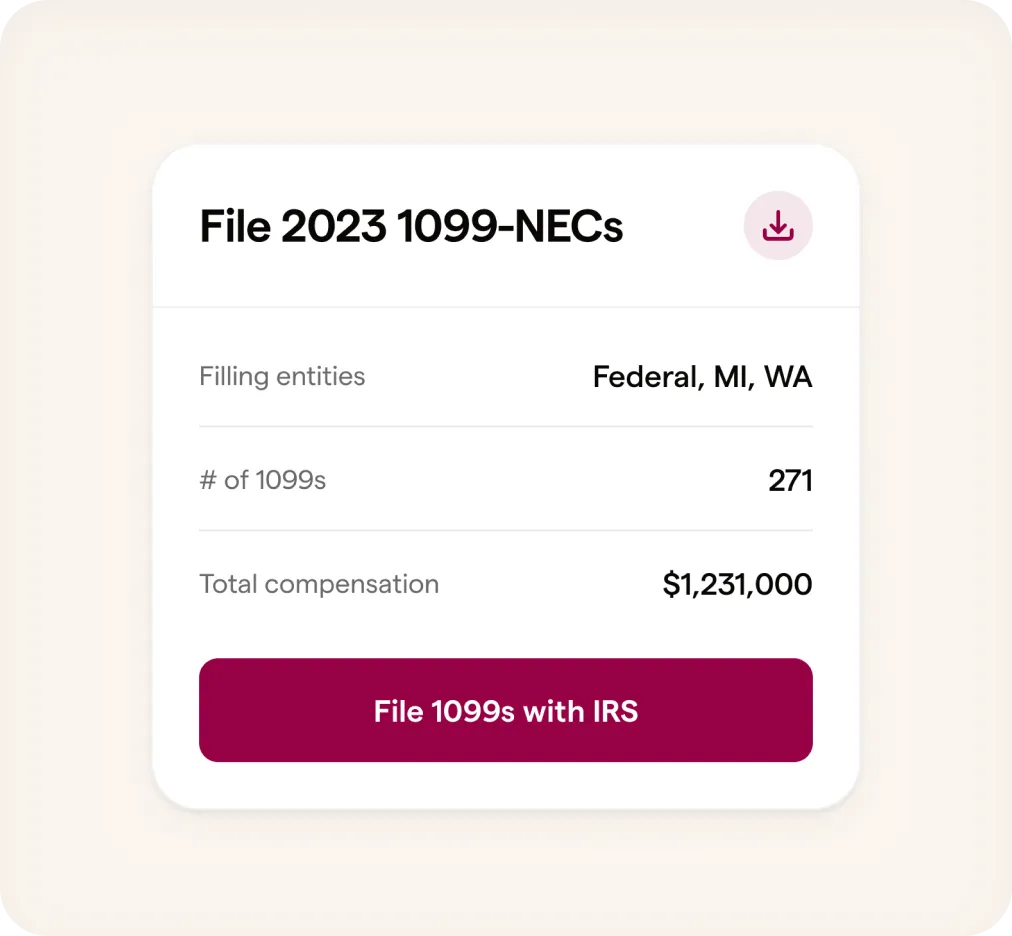1012x936 pixels.
Task: Select the Filling entities row
Action: (x=282, y=376)
